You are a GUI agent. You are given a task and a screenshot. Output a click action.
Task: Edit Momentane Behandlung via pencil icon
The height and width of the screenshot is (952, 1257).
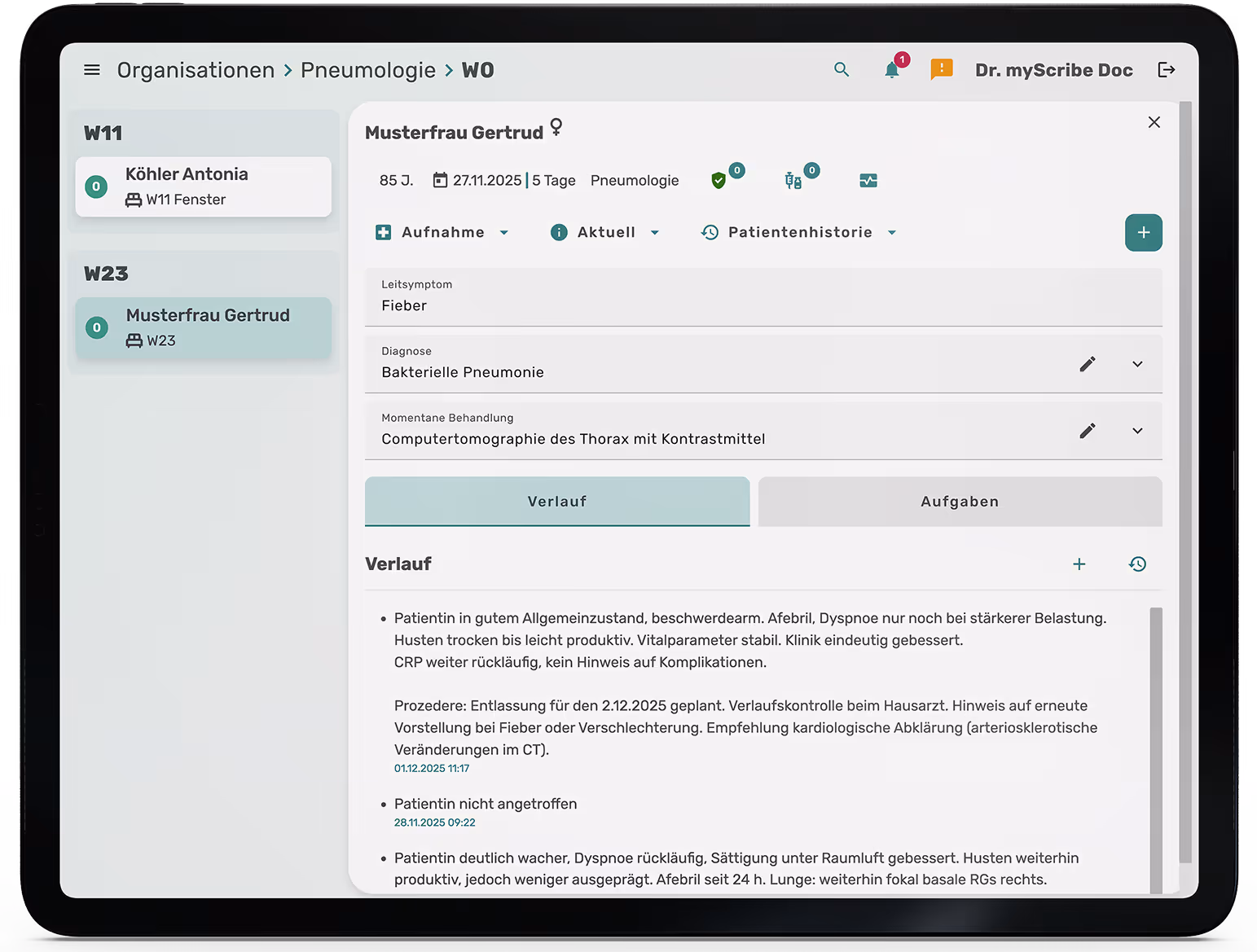pos(1088,431)
